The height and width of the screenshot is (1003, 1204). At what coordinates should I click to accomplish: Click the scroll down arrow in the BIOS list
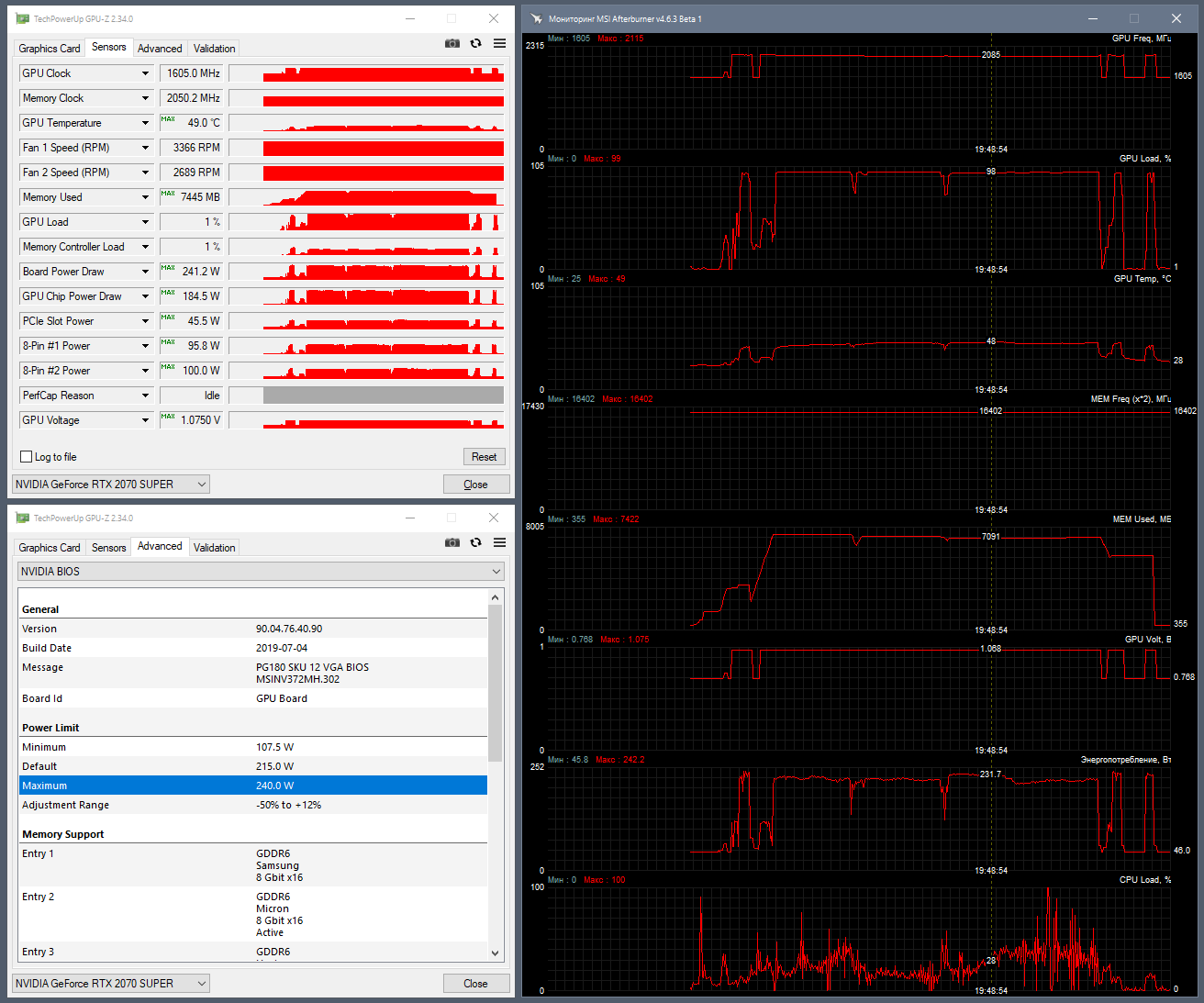click(496, 953)
